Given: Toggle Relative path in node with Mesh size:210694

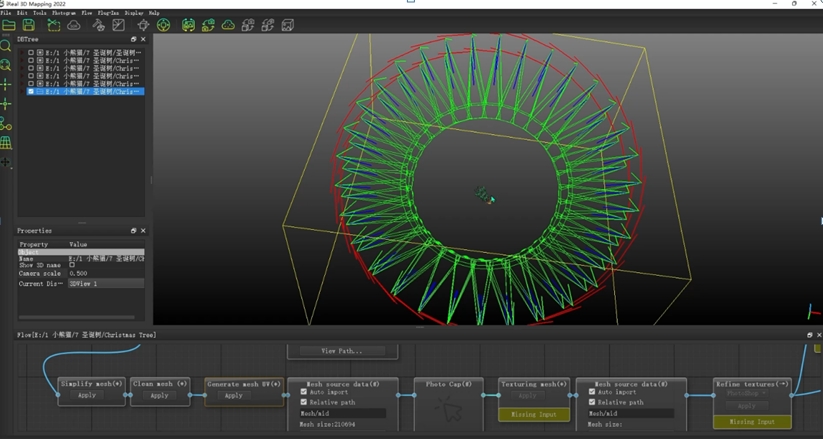Looking at the screenshot, I should pos(303,402).
